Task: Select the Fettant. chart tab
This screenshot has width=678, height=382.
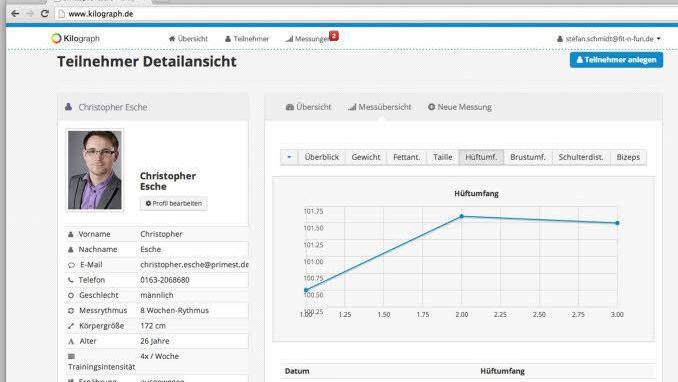Action: (406, 157)
